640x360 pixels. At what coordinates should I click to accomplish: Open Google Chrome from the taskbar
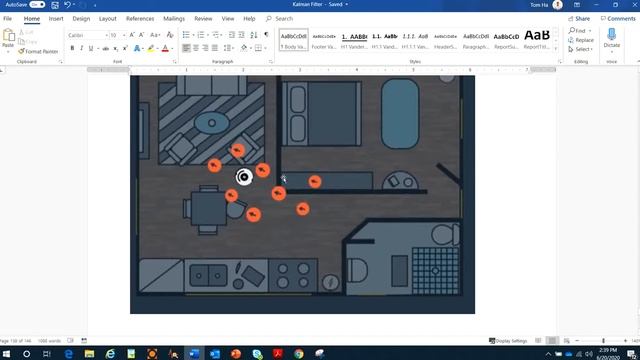[x=299, y=353]
